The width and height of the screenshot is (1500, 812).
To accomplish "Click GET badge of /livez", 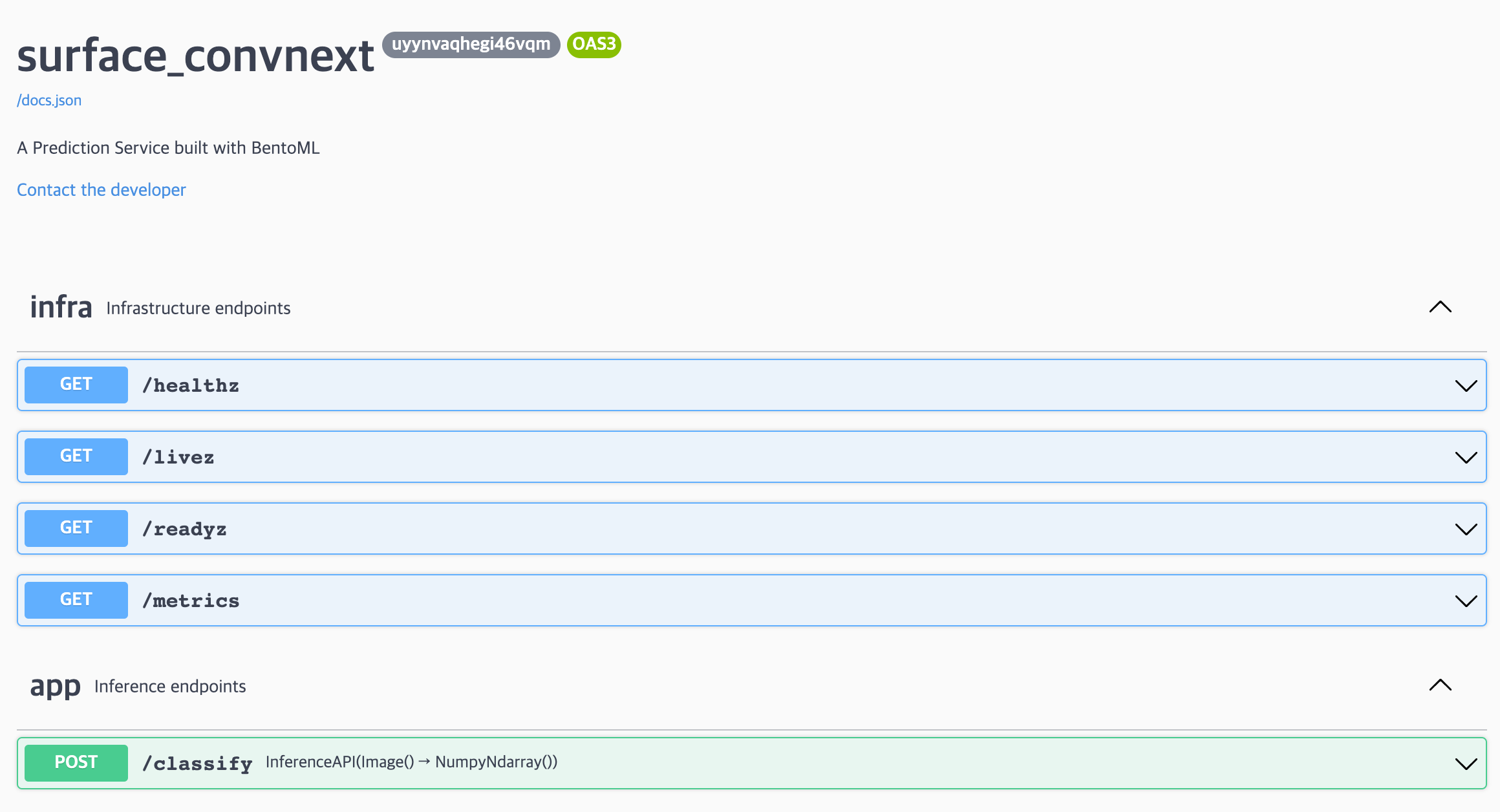I will point(76,456).
